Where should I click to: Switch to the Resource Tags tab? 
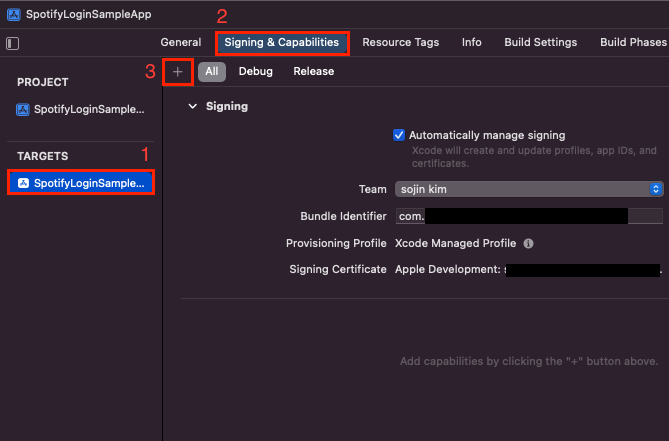click(401, 42)
